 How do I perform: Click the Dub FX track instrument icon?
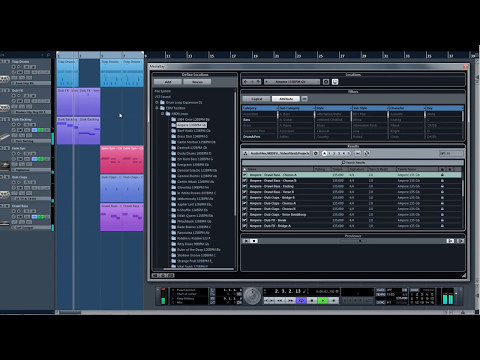pyautogui.click(x=5, y=107)
